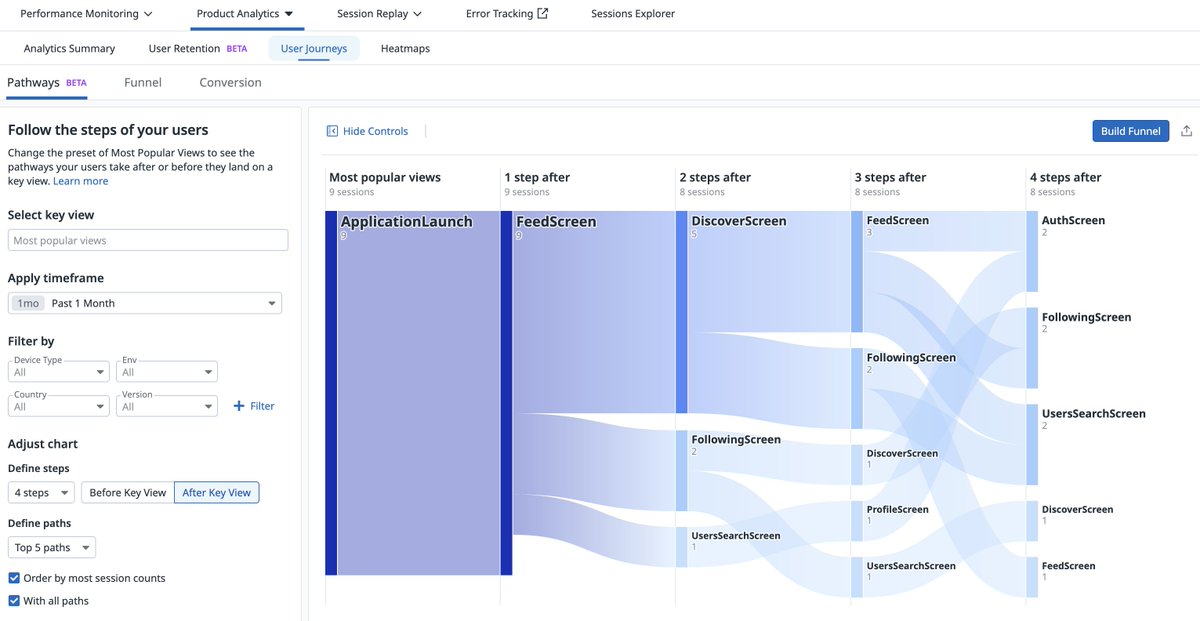Click the Hide Controls panel icon
The height and width of the screenshot is (621, 1200).
click(x=332, y=131)
